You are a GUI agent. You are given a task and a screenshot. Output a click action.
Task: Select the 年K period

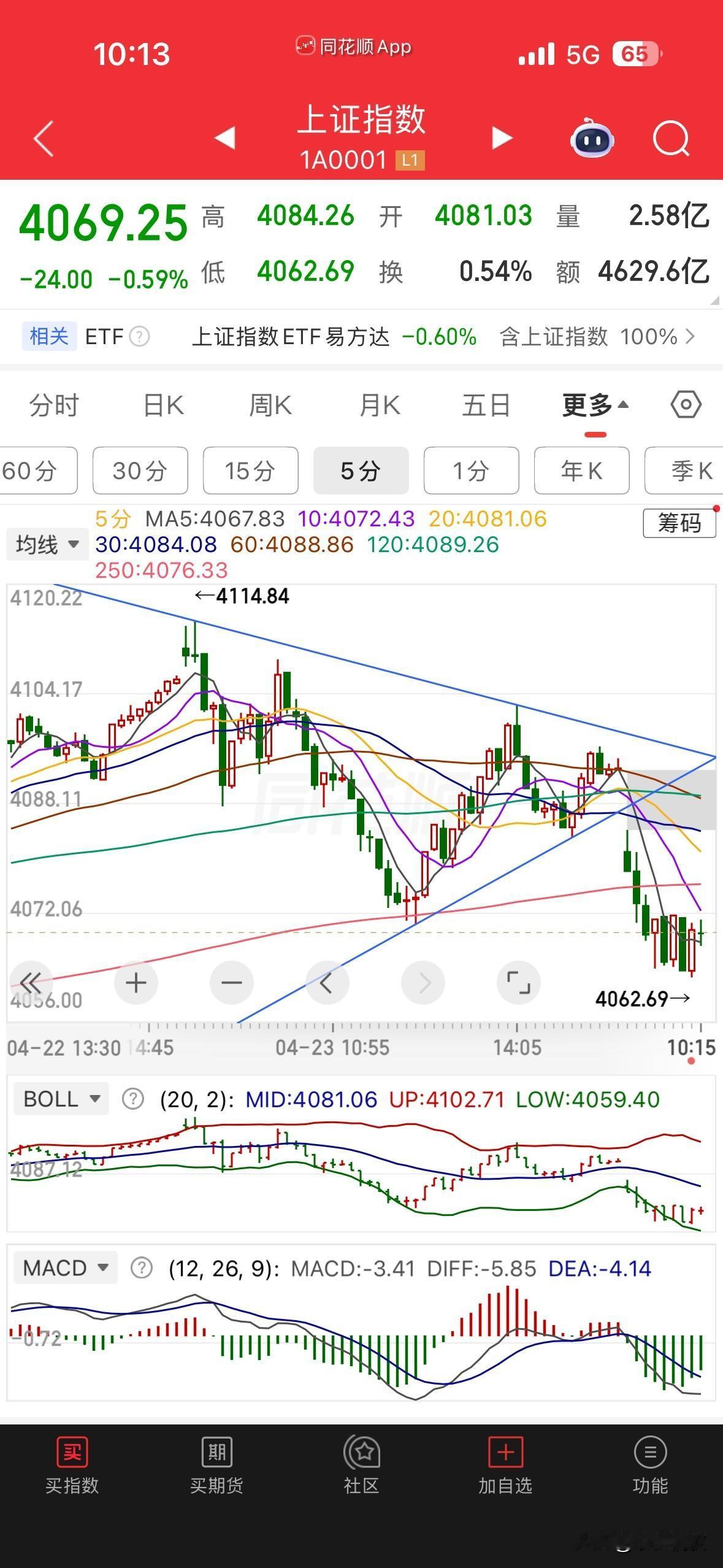(x=582, y=471)
